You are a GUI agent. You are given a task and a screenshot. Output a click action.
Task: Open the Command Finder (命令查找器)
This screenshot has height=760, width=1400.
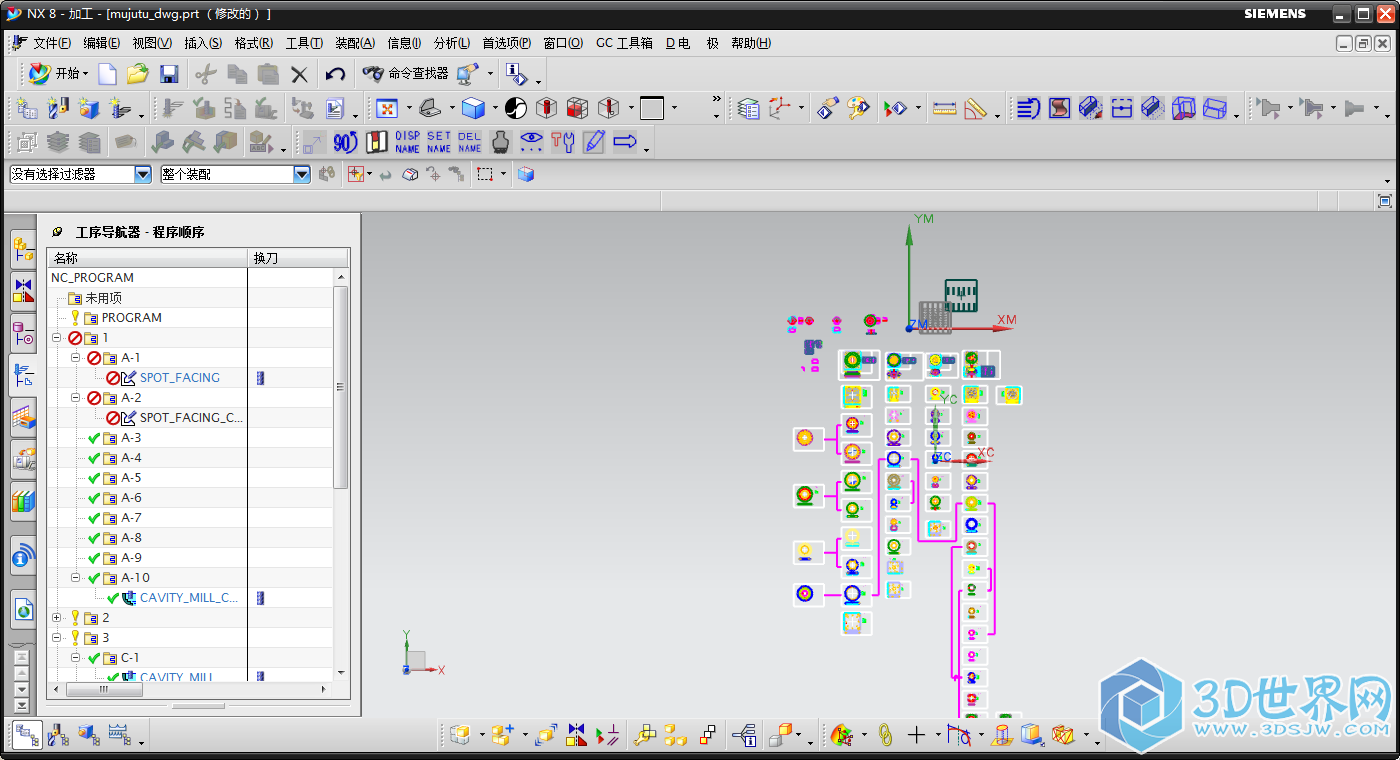tap(406, 74)
